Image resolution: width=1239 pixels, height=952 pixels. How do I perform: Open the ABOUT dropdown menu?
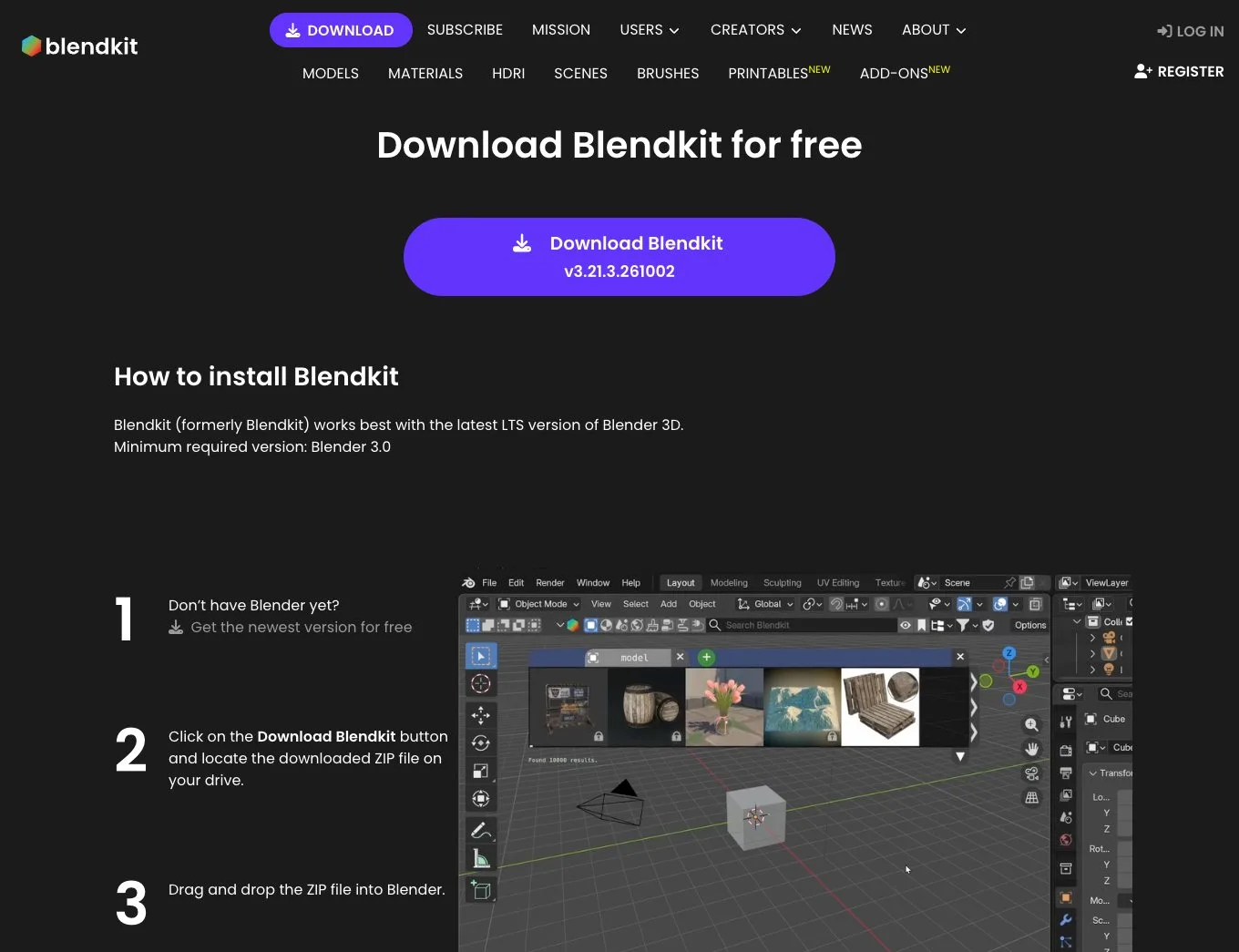coord(934,30)
